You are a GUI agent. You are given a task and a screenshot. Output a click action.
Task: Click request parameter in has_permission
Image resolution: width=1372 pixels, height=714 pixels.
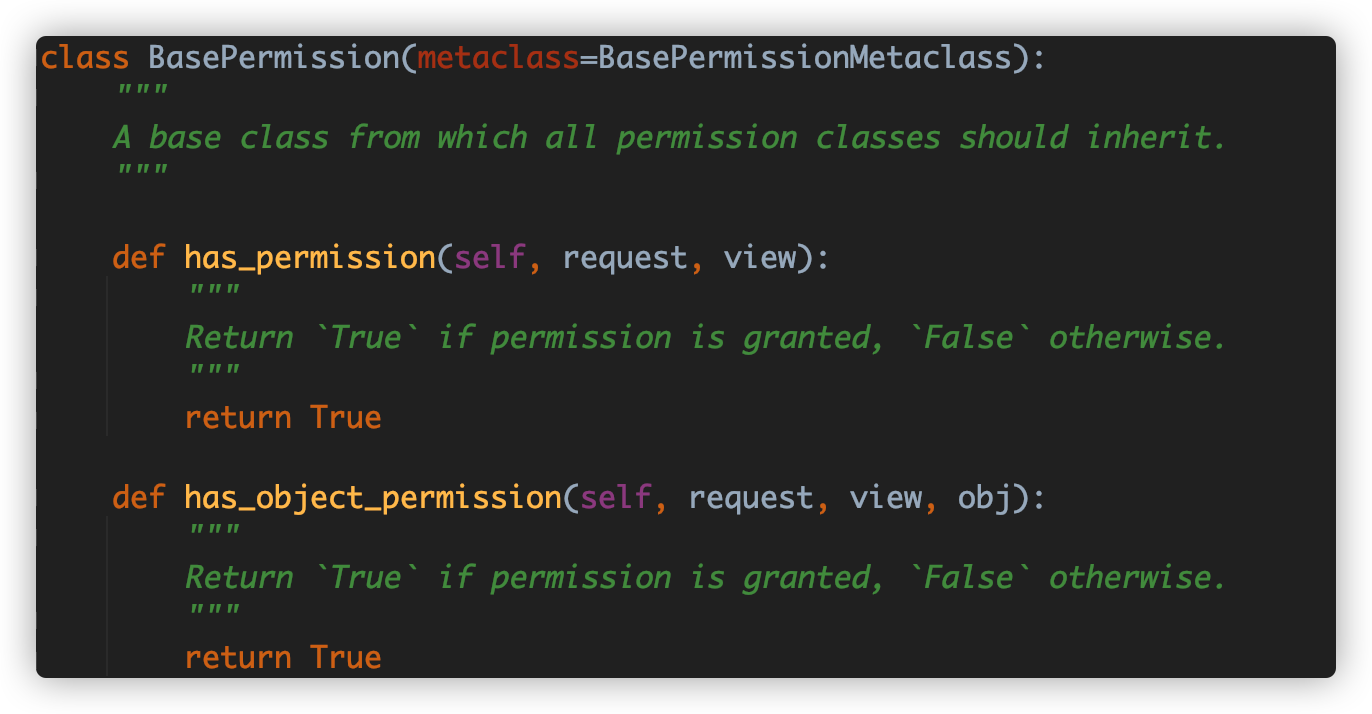click(x=625, y=258)
